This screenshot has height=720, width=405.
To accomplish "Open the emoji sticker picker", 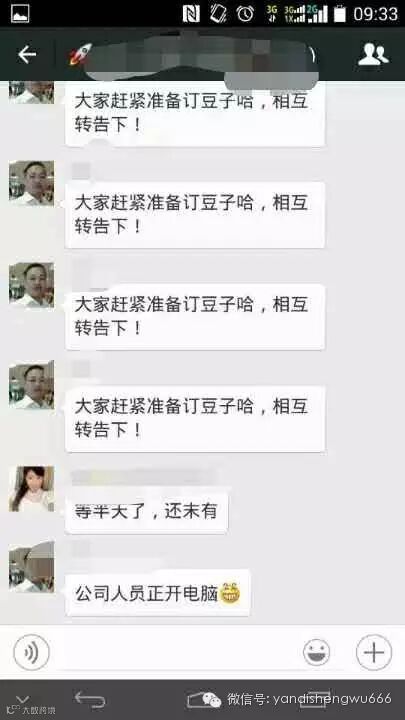I will (316, 652).
